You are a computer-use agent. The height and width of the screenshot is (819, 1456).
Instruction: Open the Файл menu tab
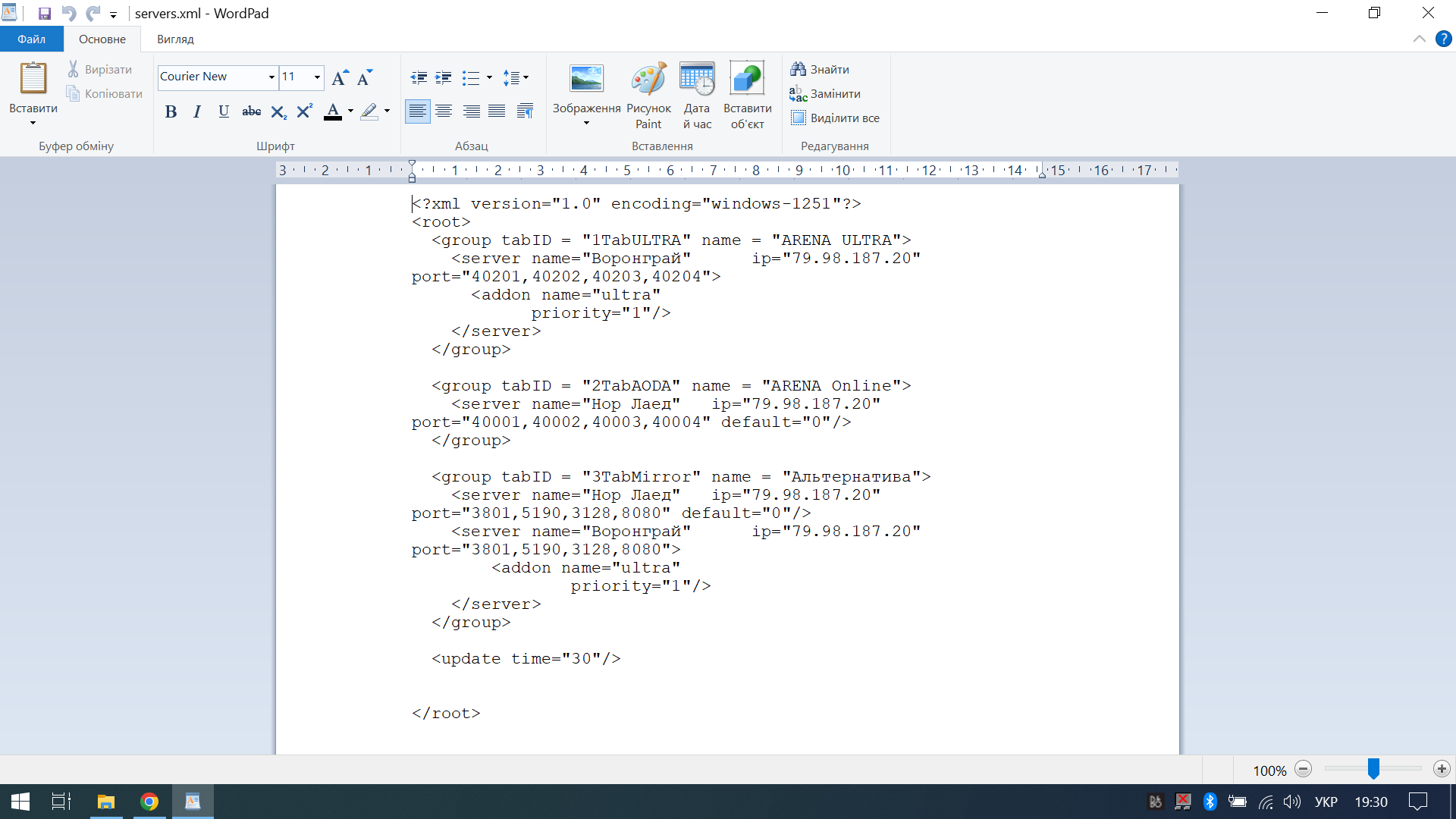[x=31, y=39]
